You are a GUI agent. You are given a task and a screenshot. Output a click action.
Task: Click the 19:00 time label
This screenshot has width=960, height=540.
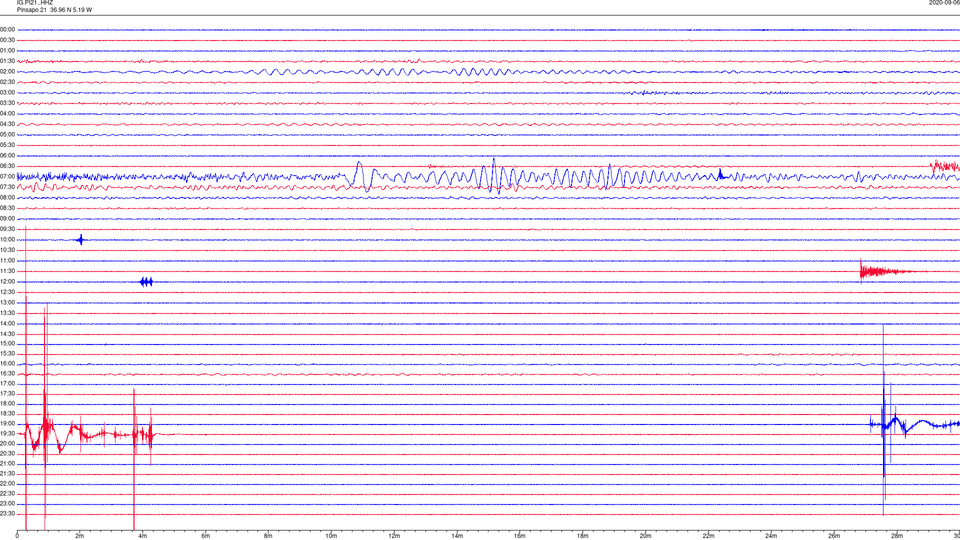click(7, 423)
